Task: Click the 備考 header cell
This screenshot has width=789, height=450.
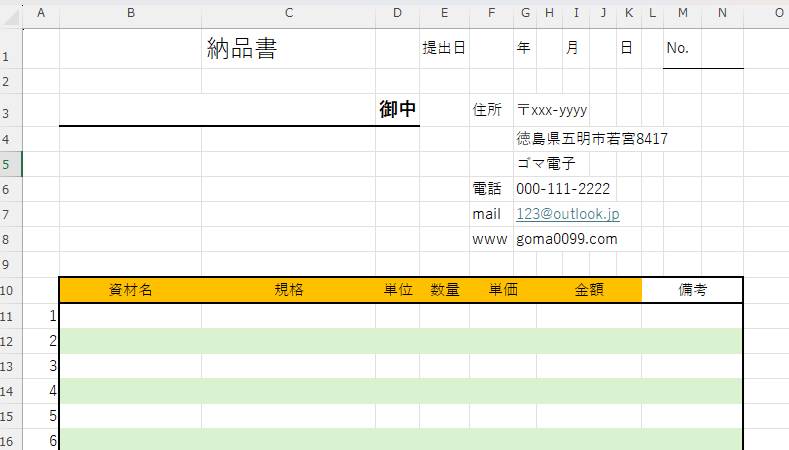Action: [692, 290]
